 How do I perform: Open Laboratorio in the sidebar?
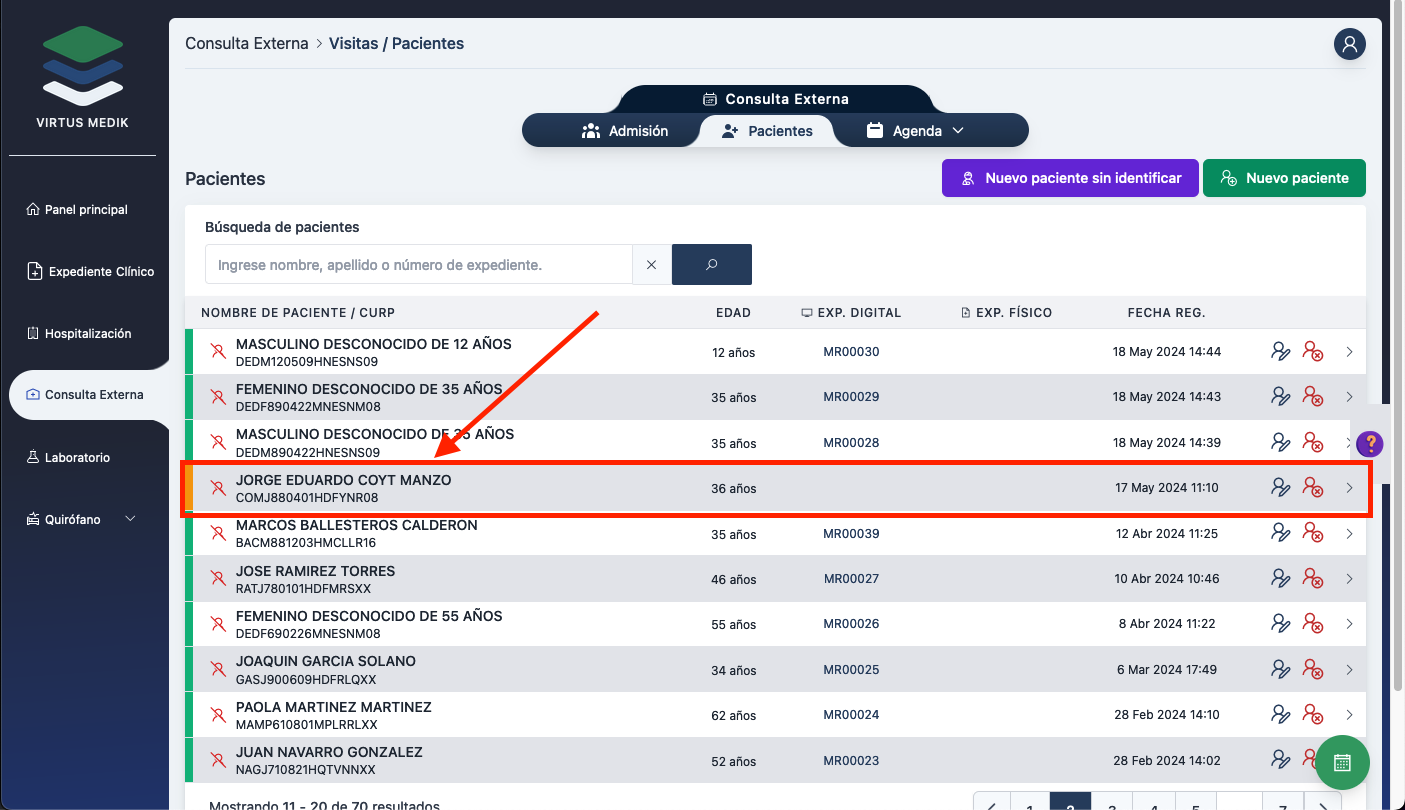[x=77, y=457]
